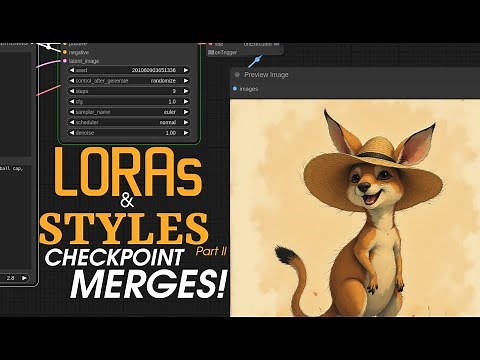Screen dimensions: 480x360
Task: Click the left arrow of the seed field
Action: [71, 70]
